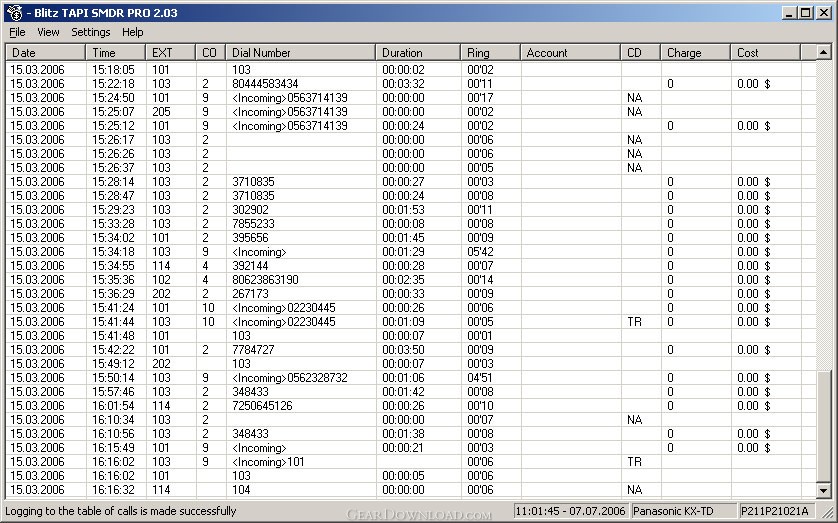838x523 pixels.
Task: Select the 15:26:17 row
Action: [x=412, y=139]
